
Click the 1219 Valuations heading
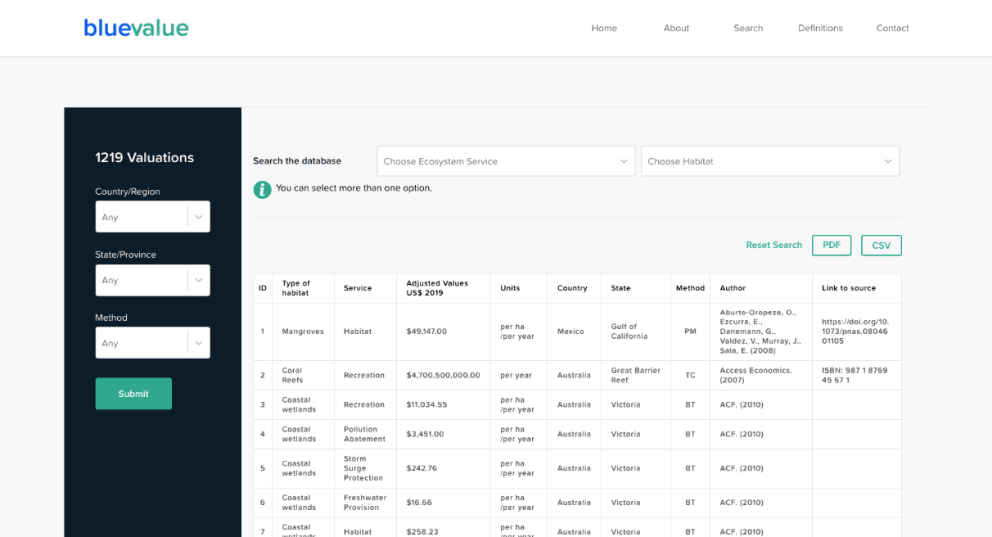tap(144, 157)
